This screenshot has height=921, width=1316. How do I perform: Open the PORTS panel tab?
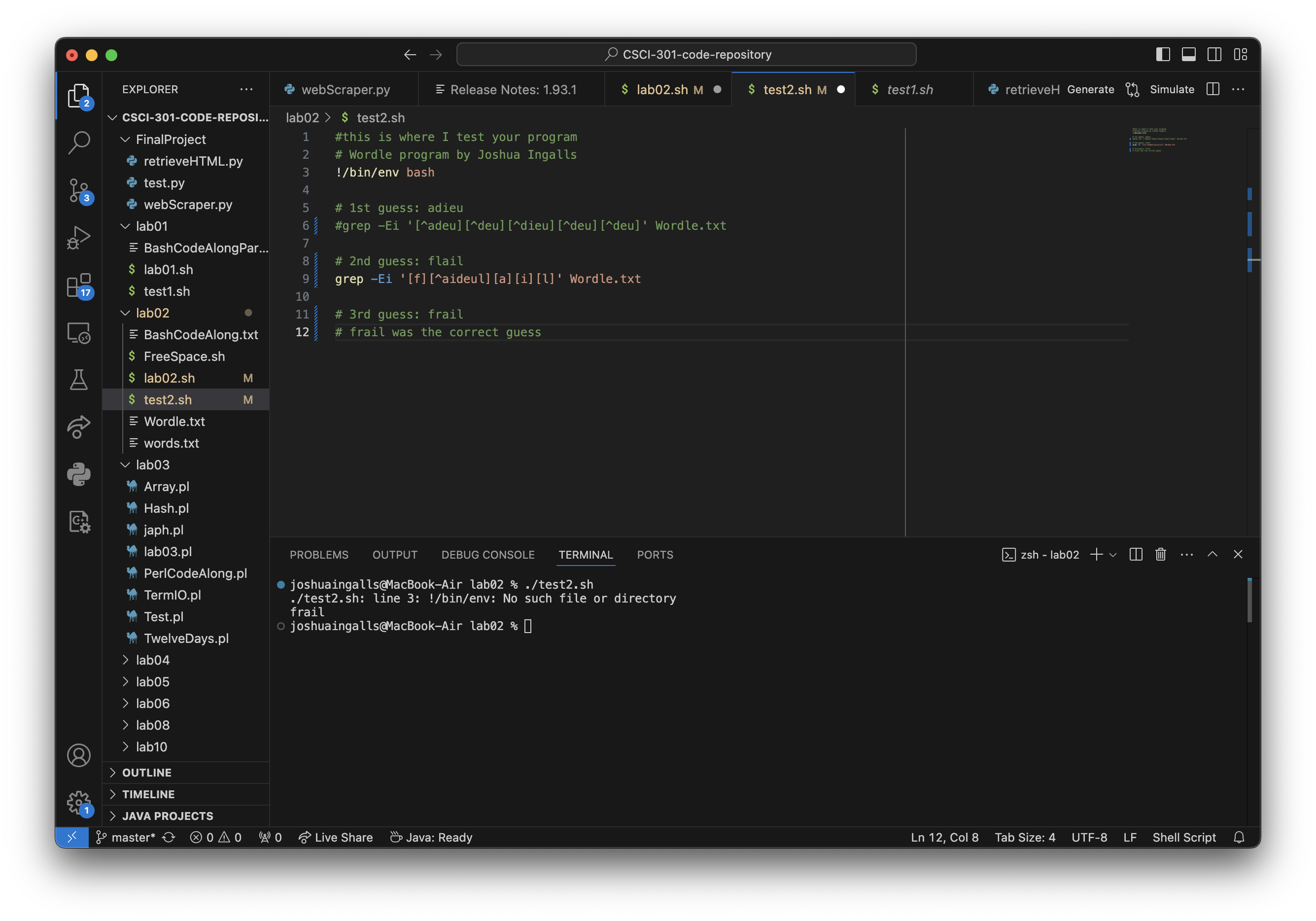pyautogui.click(x=655, y=555)
